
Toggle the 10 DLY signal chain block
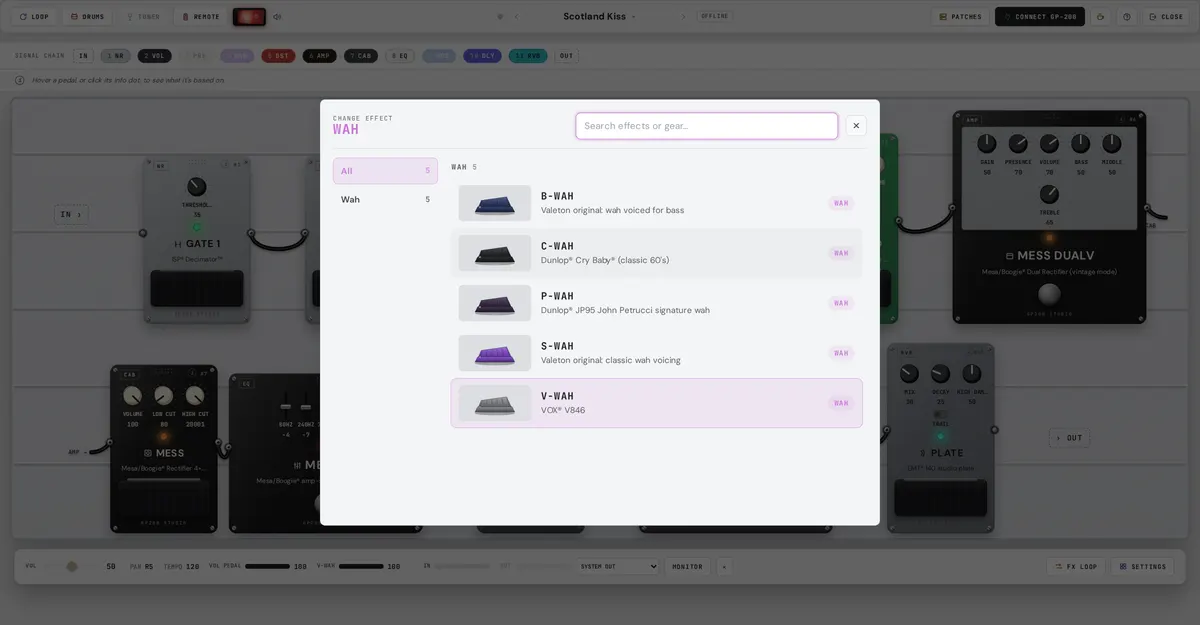pyautogui.click(x=482, y=56)
